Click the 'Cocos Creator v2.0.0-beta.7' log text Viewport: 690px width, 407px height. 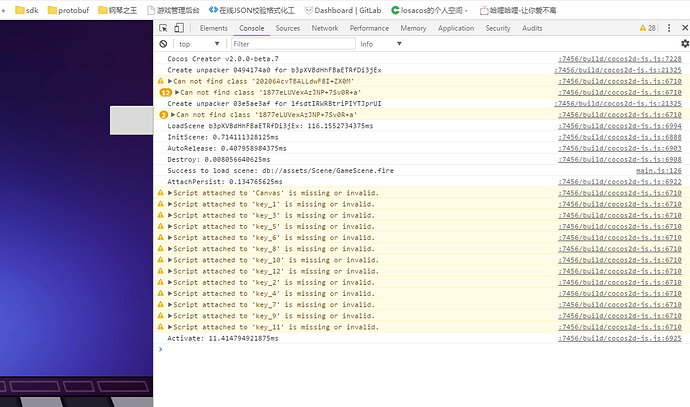tap(223, 59)
